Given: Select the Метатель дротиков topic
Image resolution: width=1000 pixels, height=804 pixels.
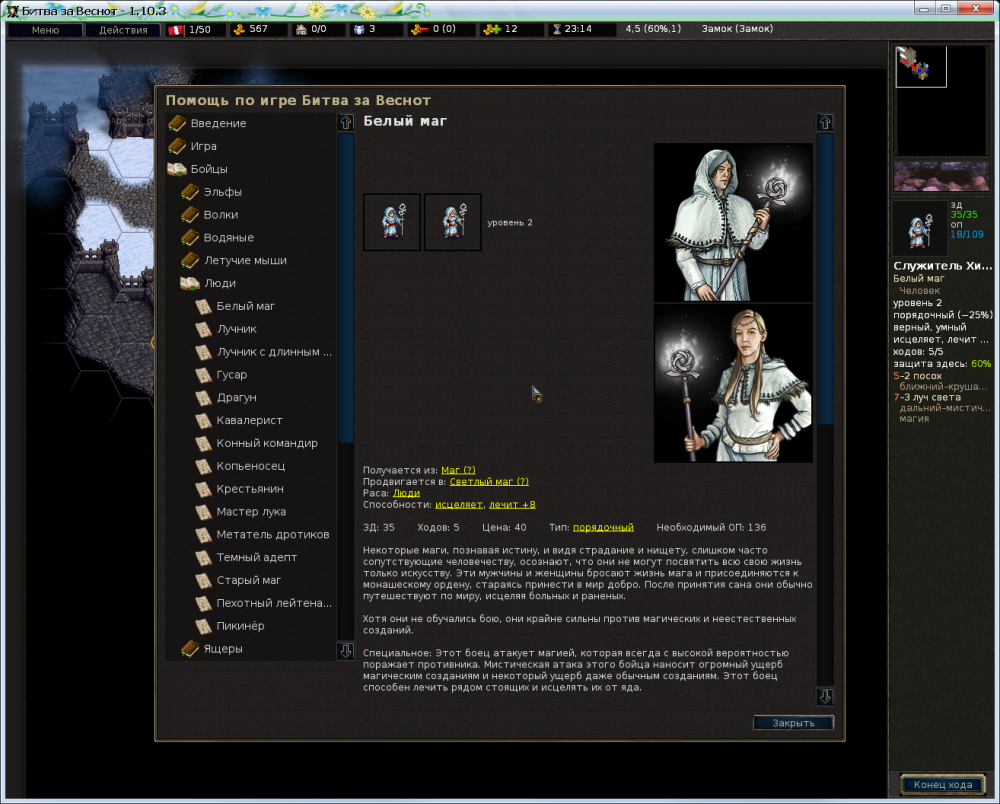Looking at the screenshot, I should click(x=272, y=534).
